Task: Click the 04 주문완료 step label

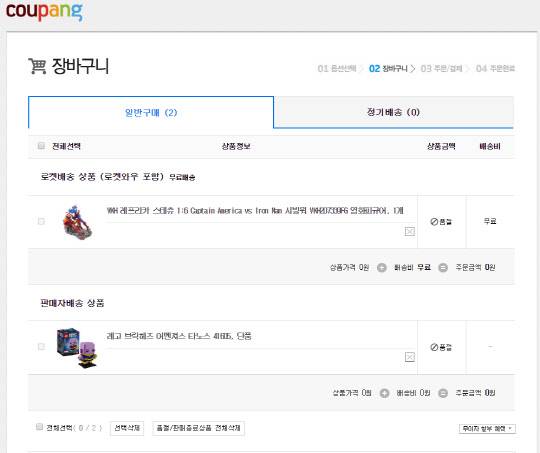Action: (x=495, y=69)
